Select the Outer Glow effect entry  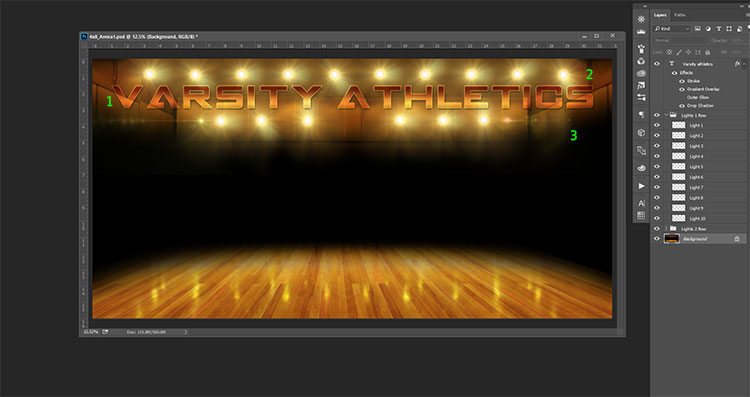698,98
